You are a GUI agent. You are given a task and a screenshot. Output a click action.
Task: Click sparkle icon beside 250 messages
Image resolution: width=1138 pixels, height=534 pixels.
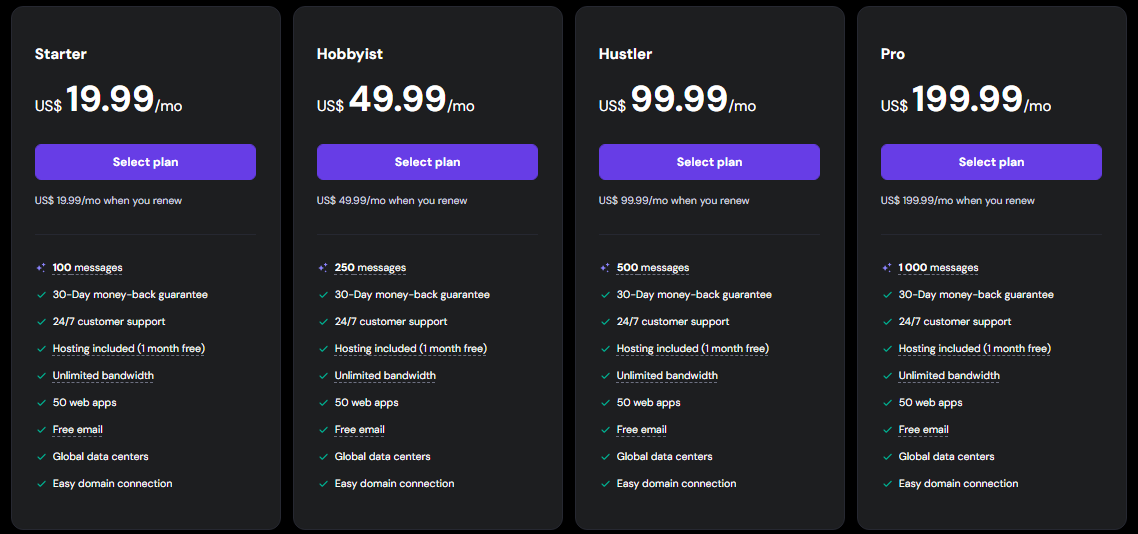[x=323, y=268]
